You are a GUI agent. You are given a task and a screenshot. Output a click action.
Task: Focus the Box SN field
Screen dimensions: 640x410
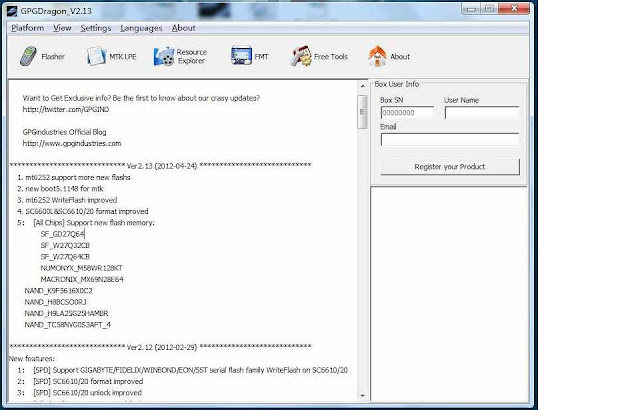click(407, 113)
